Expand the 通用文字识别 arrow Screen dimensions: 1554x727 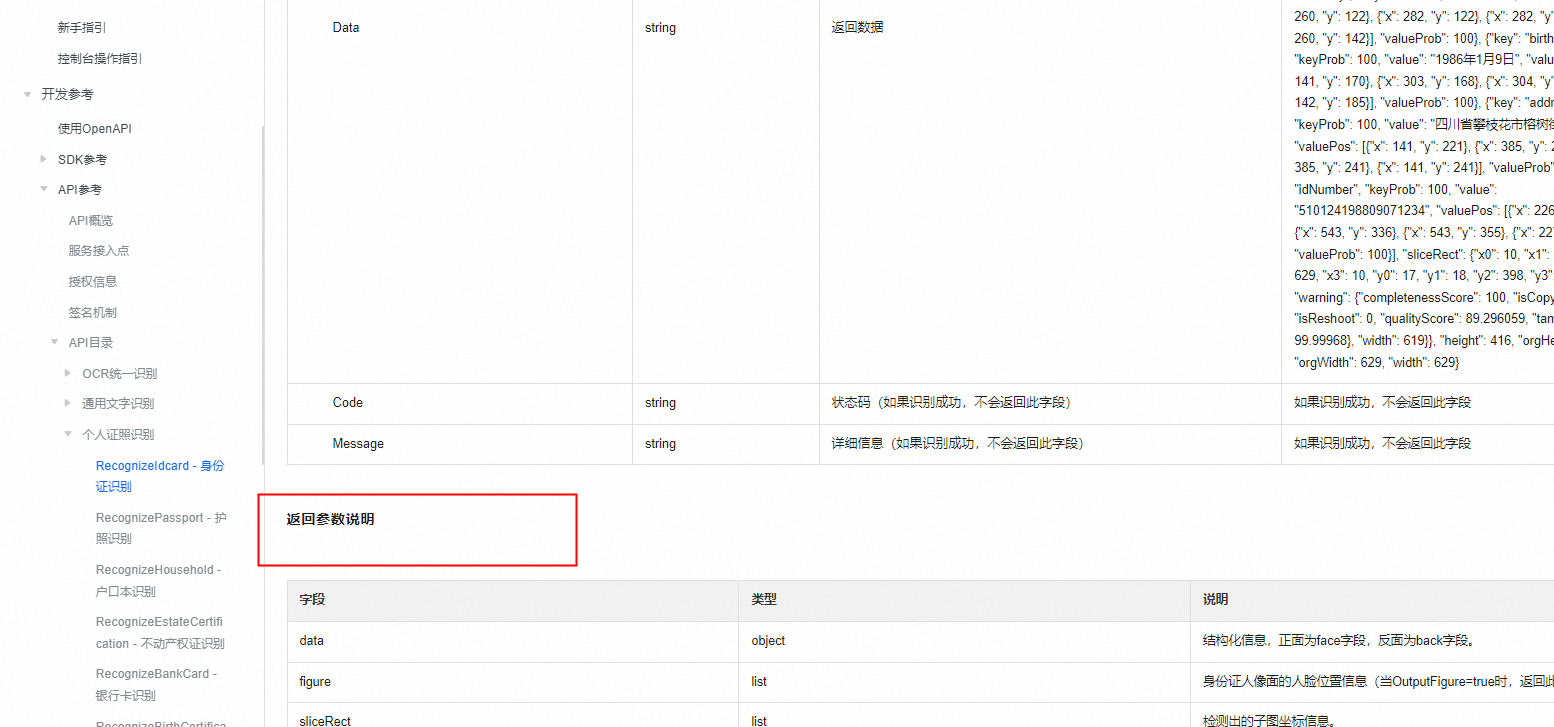(68, 403)
